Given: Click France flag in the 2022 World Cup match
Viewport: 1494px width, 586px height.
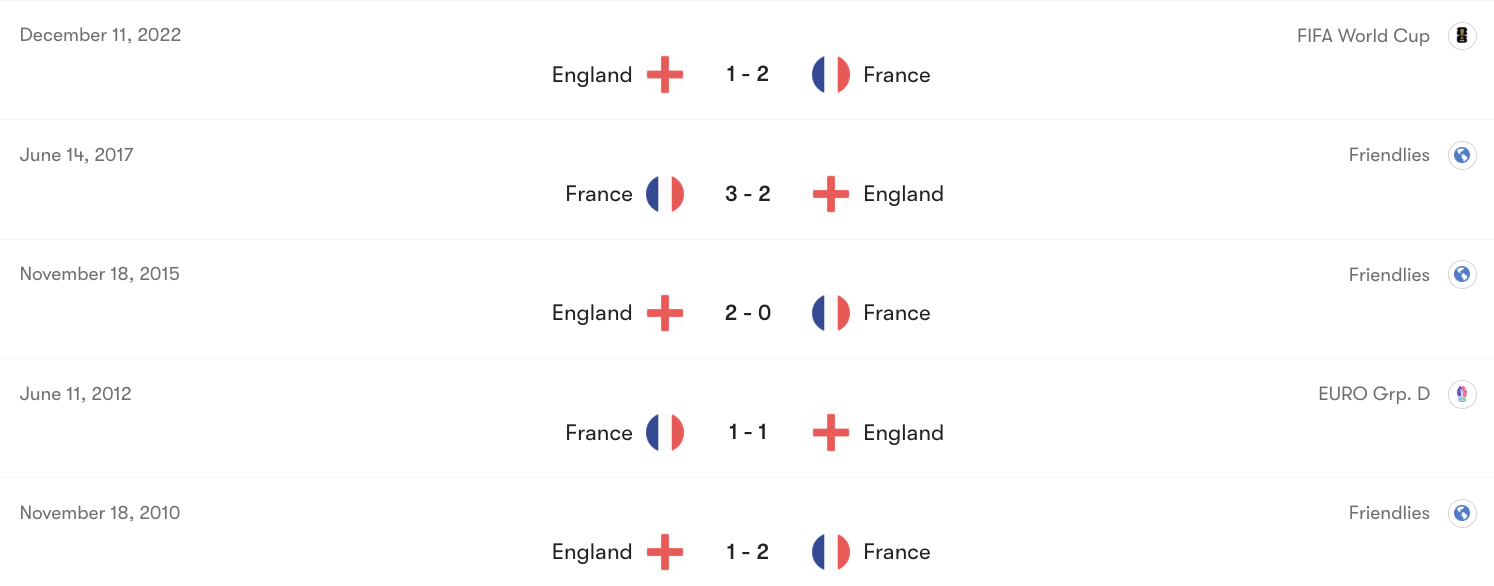Looking at the screenshot, I should pos(831,75).
